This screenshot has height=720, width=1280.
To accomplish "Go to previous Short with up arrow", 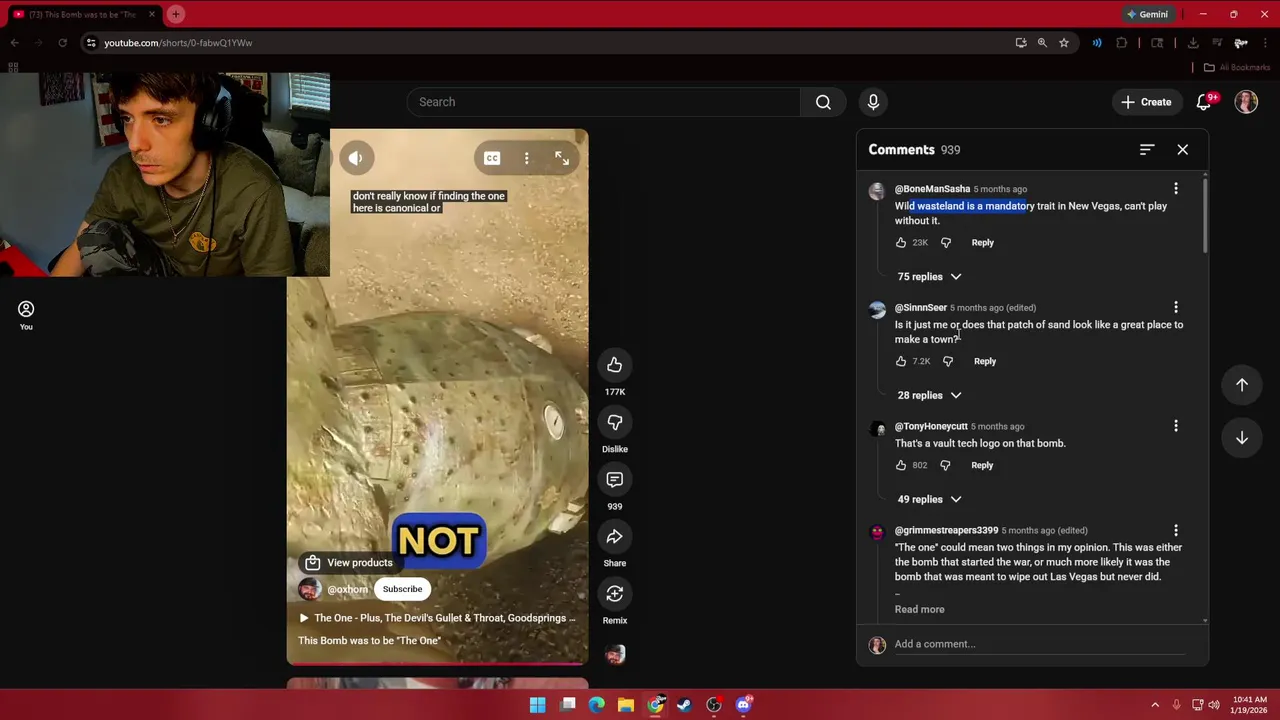I will pyautogui.click(x=1242, y=384).
